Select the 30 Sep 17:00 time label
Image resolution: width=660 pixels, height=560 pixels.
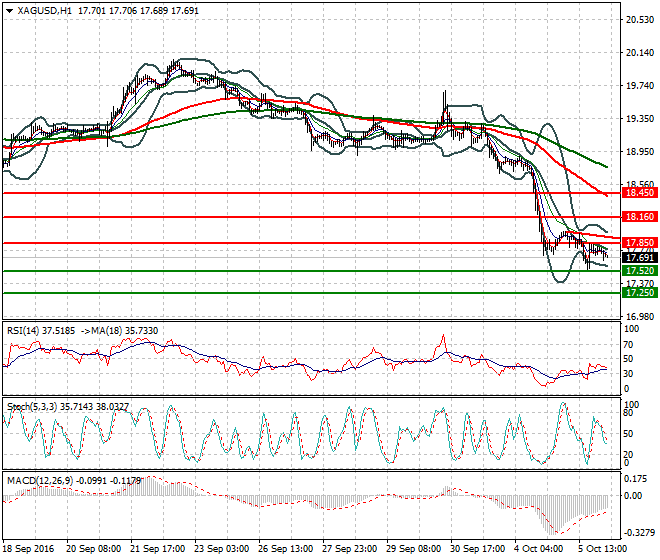[477, 549]
